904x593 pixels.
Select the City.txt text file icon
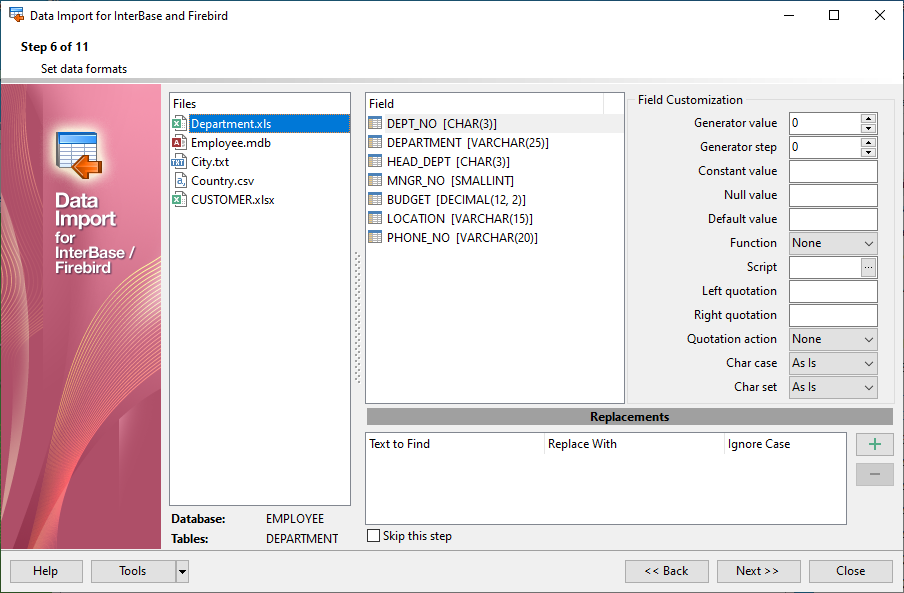click(x=179, y=162)
